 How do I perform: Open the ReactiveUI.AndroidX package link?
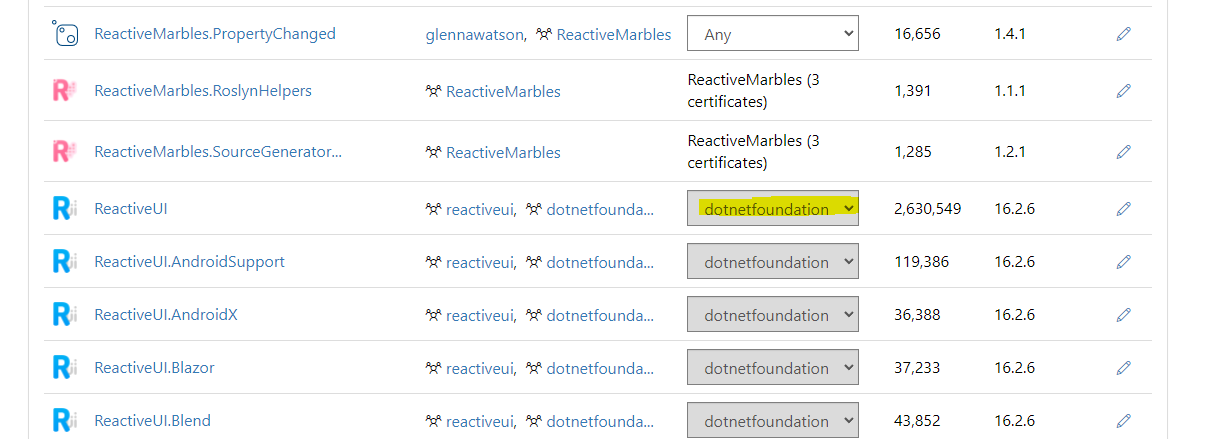166,315
